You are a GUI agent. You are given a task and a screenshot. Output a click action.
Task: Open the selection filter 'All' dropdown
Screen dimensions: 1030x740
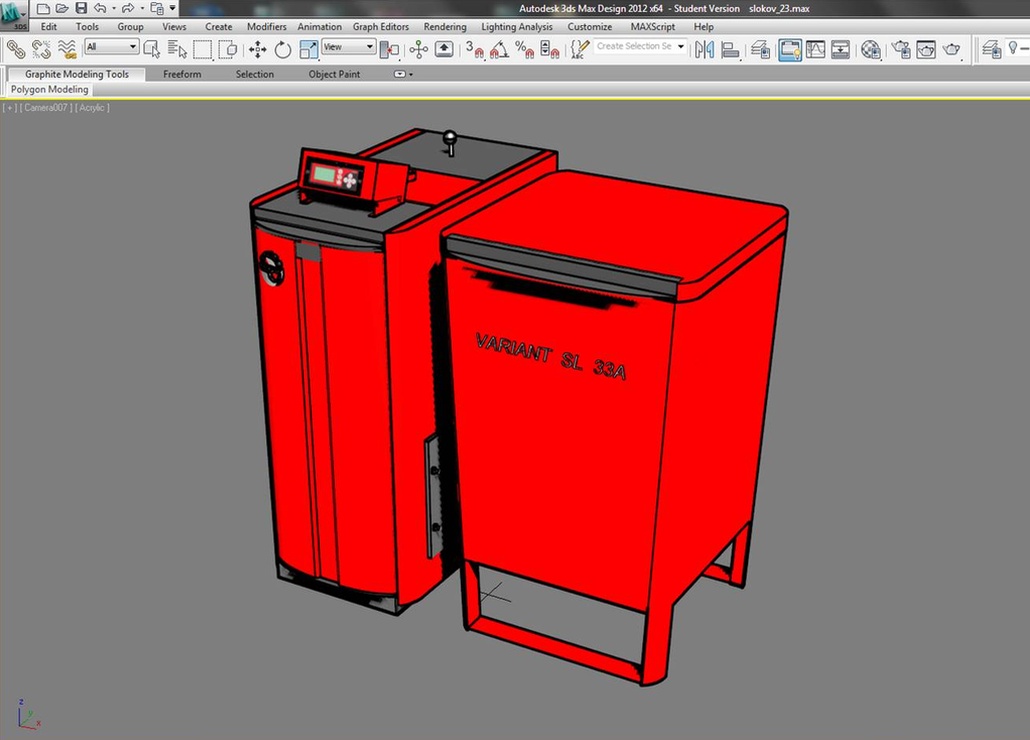coord(112,47)
